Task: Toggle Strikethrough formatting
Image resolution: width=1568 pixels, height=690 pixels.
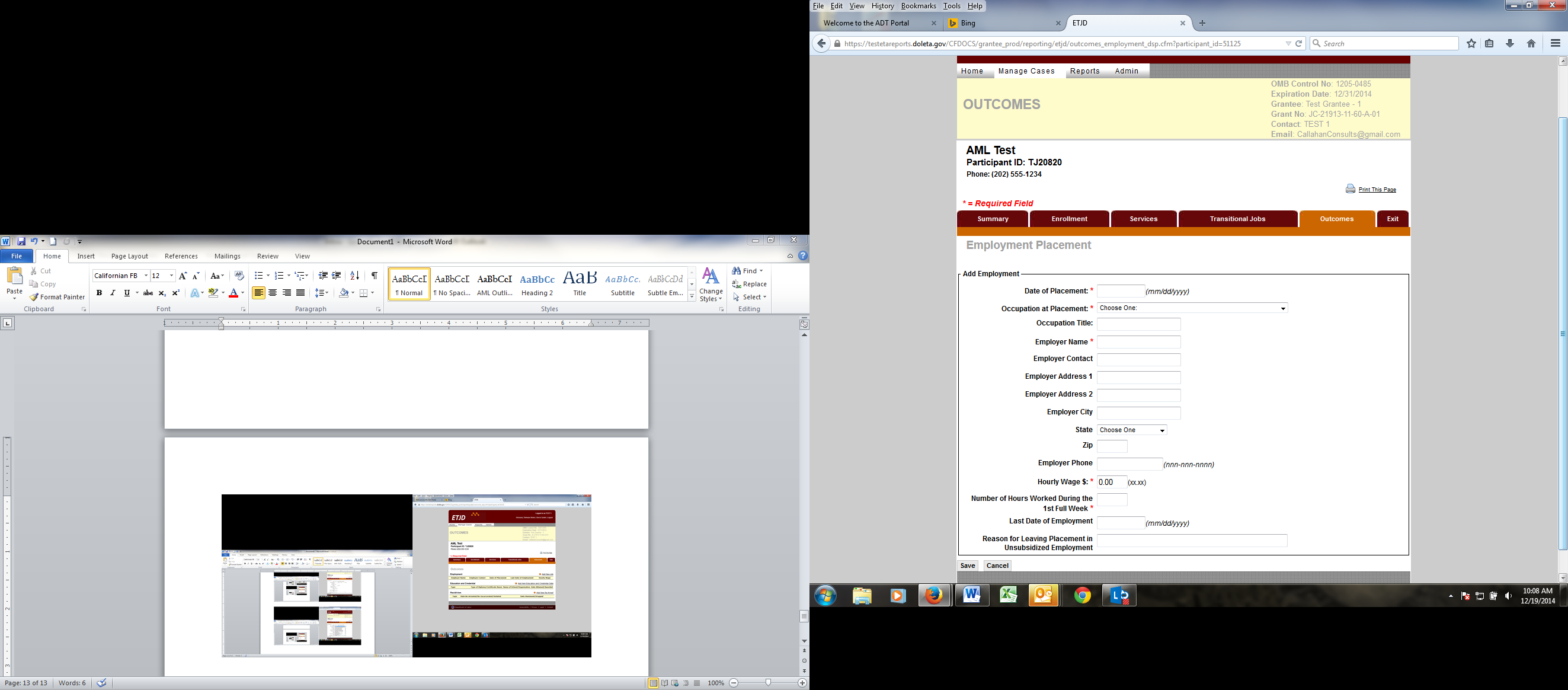Action: coord(148,293)
